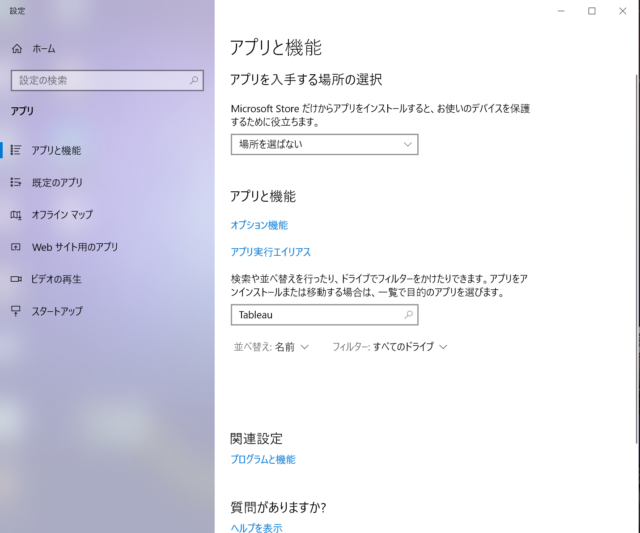
Task: Minimize the settings window
Action: (561, 11)
